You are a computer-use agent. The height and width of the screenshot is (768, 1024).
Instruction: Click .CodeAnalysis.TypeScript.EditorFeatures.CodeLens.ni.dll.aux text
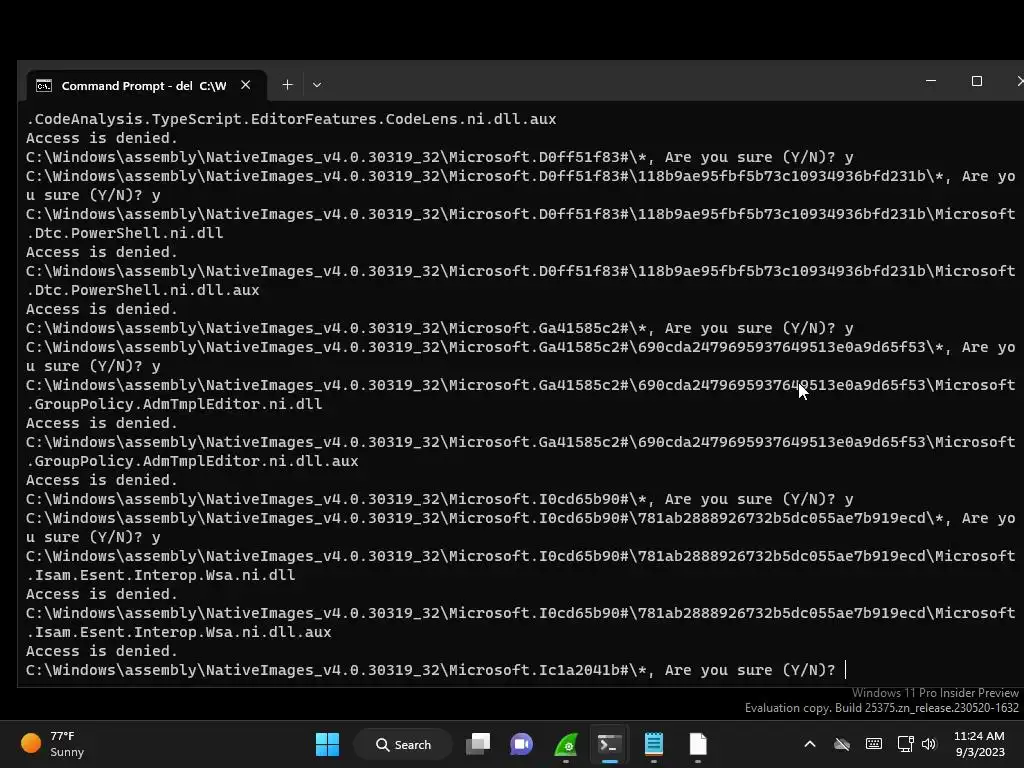point(291,120)
